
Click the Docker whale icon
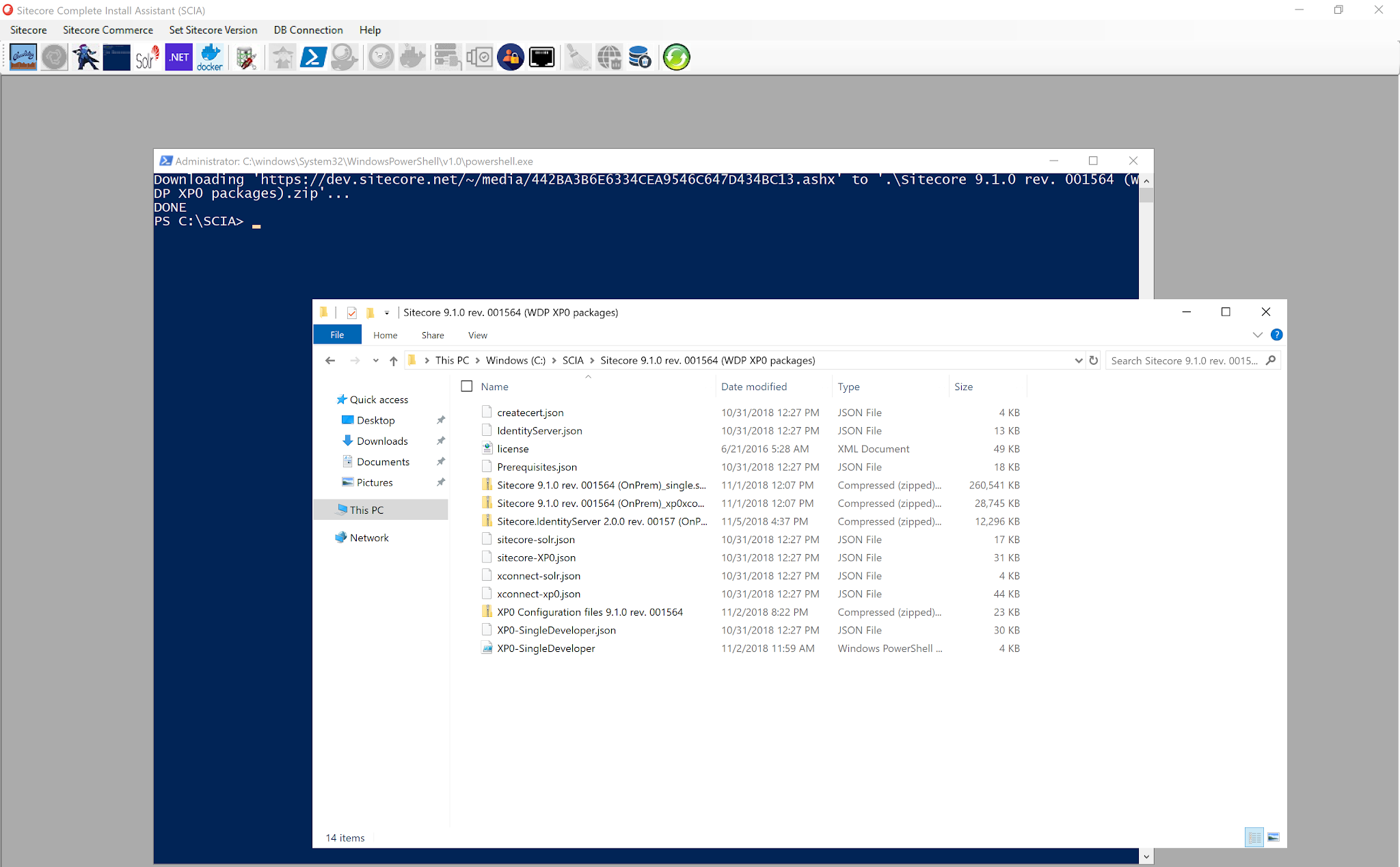210,57
